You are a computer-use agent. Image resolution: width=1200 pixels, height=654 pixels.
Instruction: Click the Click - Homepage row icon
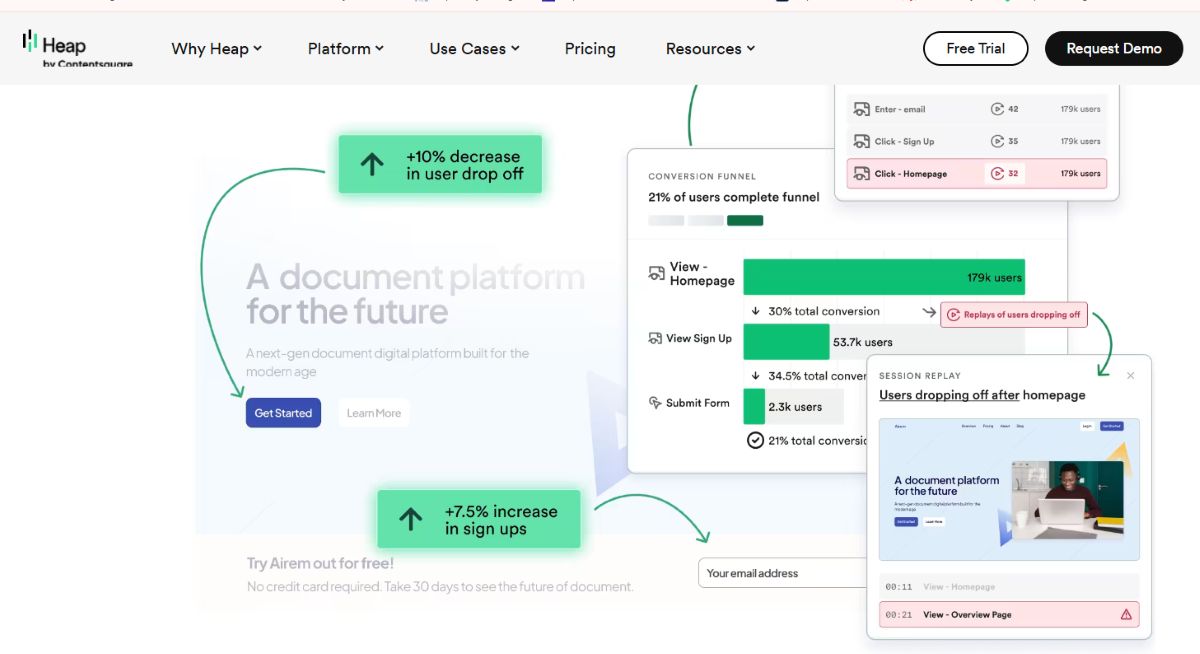pyautogui.click(x=860, y=173)
